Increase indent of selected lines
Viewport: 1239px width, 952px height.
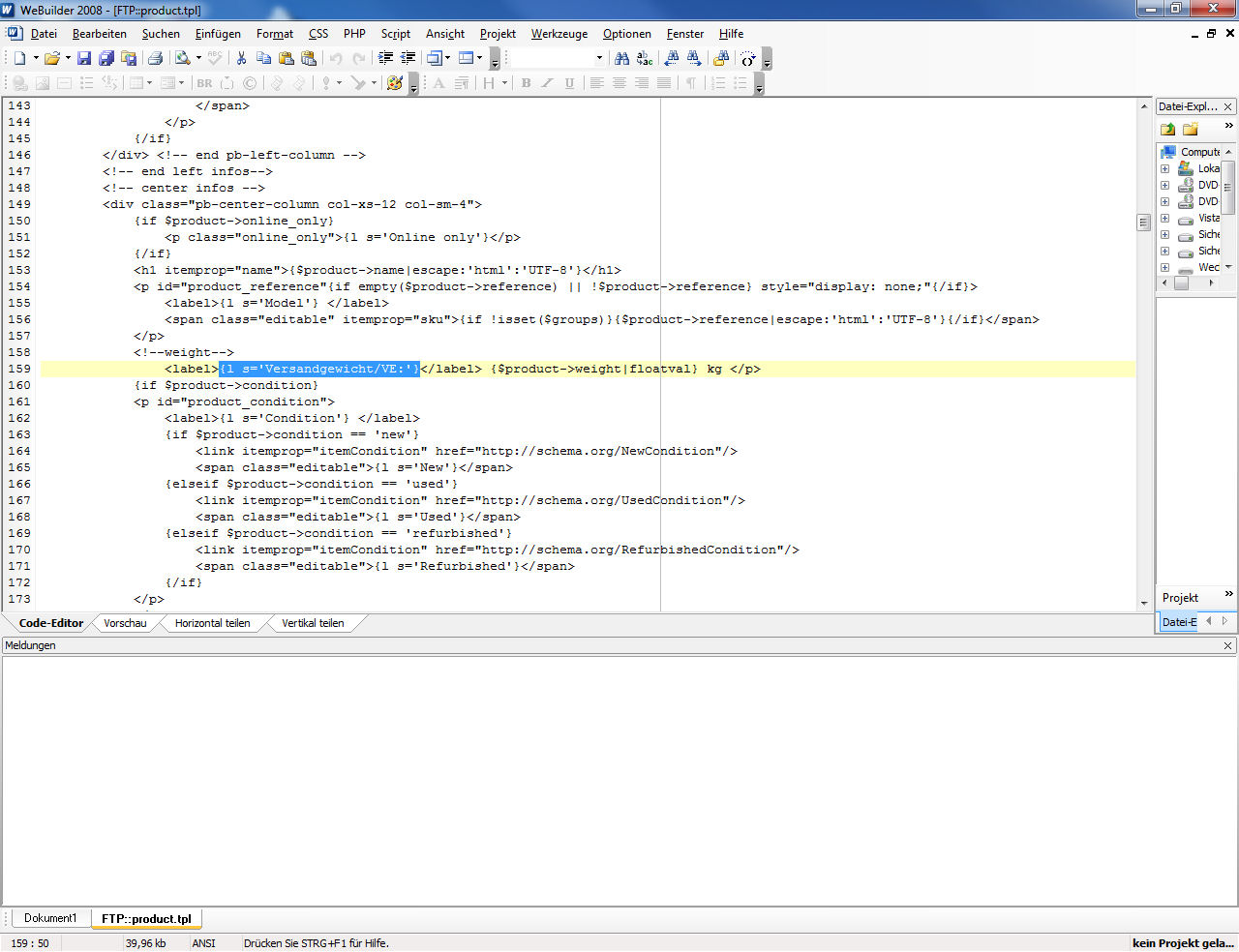tap(385, 58)
